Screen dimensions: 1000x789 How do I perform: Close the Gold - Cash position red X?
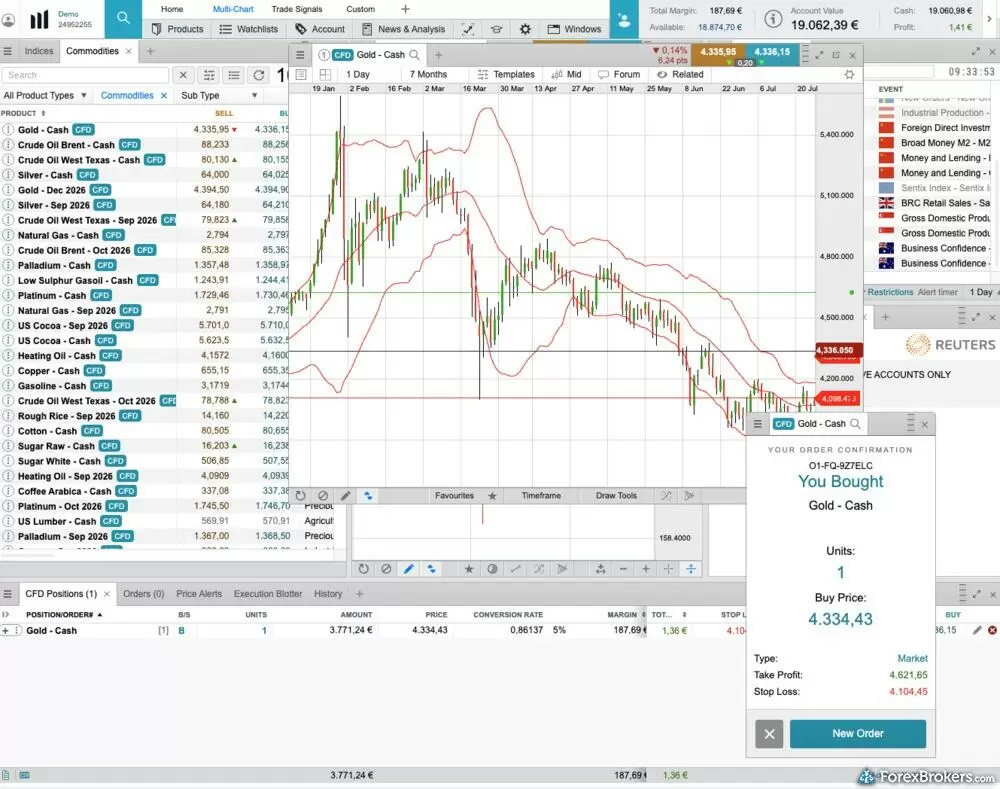(992, 630)
